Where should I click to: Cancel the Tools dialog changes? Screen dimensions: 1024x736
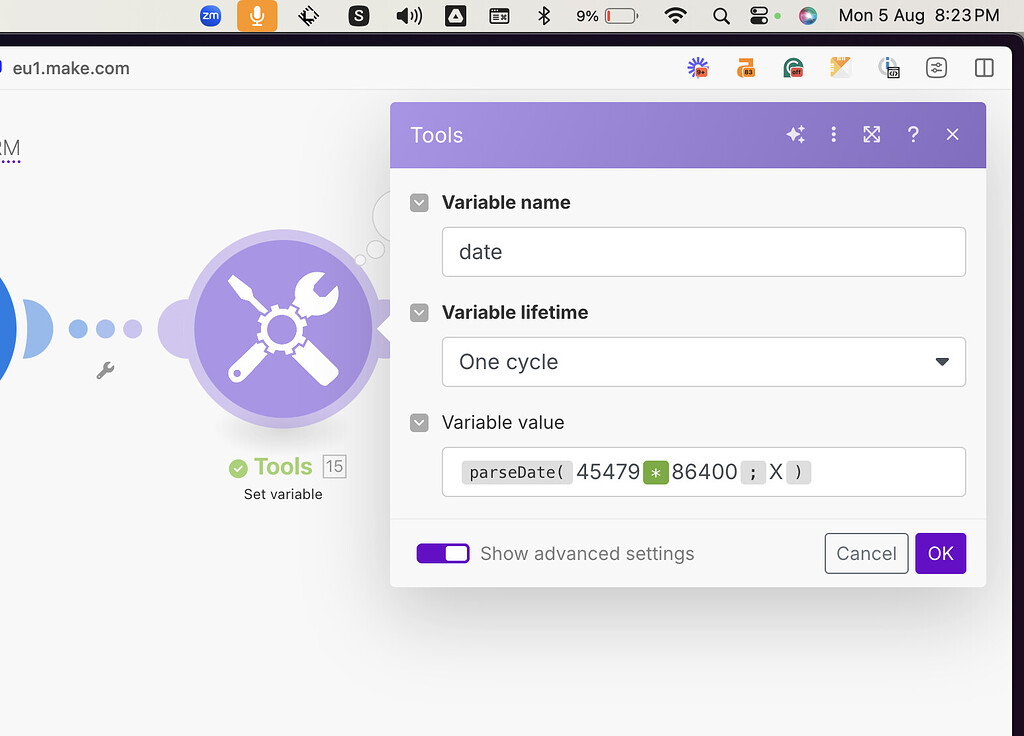coord(866,553)
